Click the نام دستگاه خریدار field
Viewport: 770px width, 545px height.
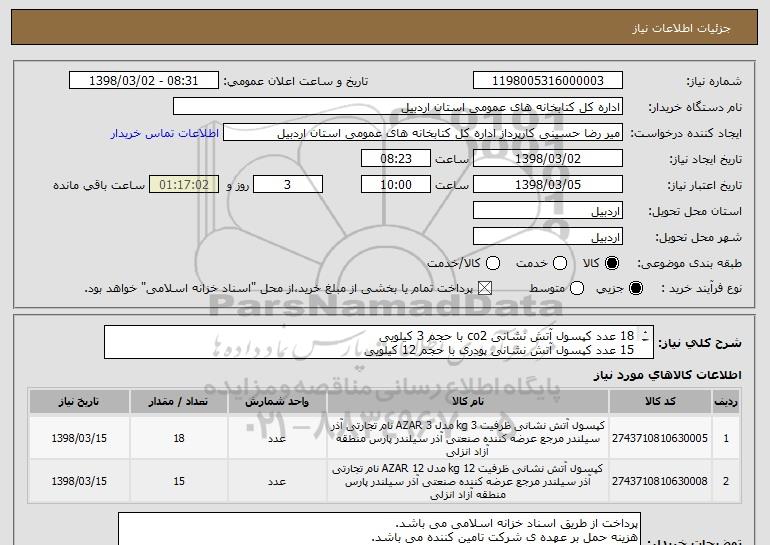[x=398, y=107]
